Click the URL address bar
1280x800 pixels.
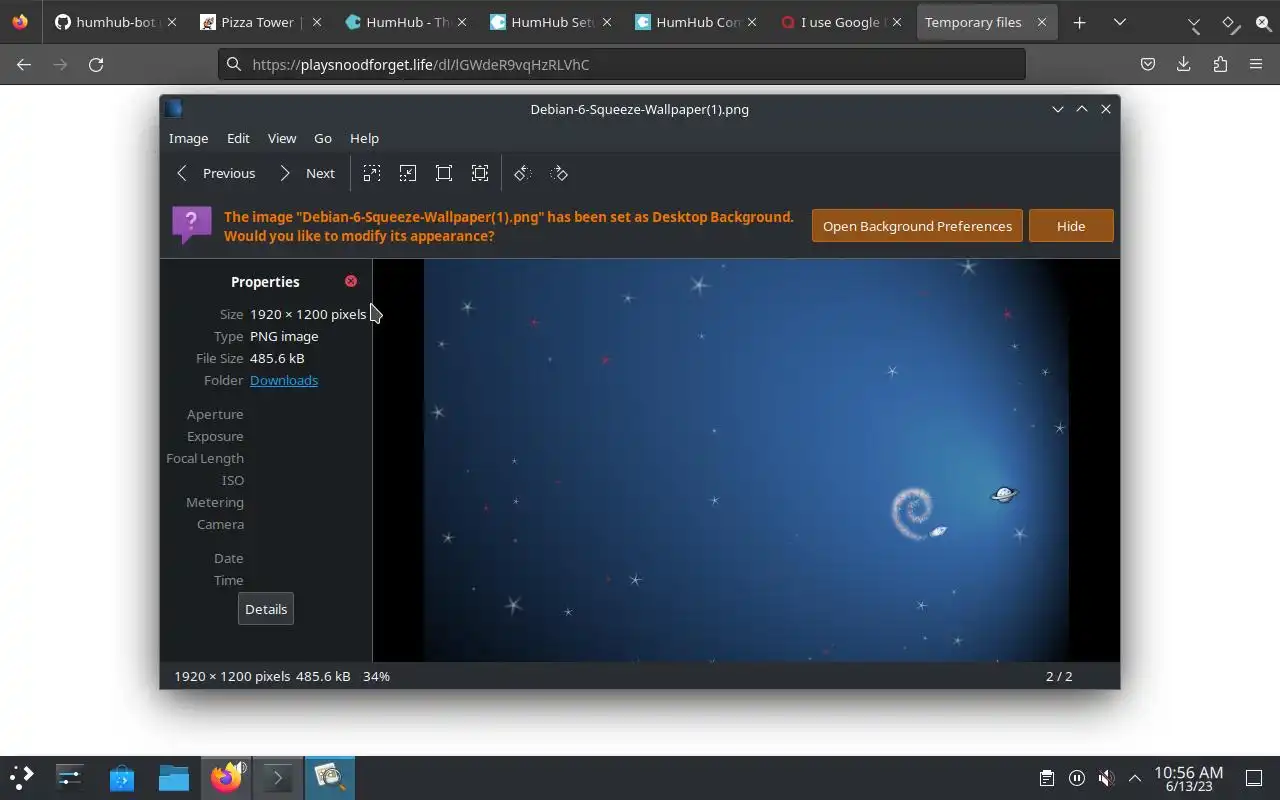tap(622, 64)
